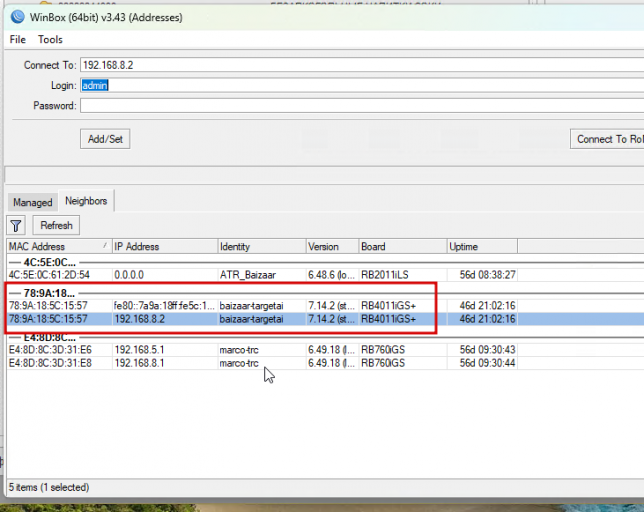Switch to the Neighbors tab
644x512 pixels.
click(86, 201)
